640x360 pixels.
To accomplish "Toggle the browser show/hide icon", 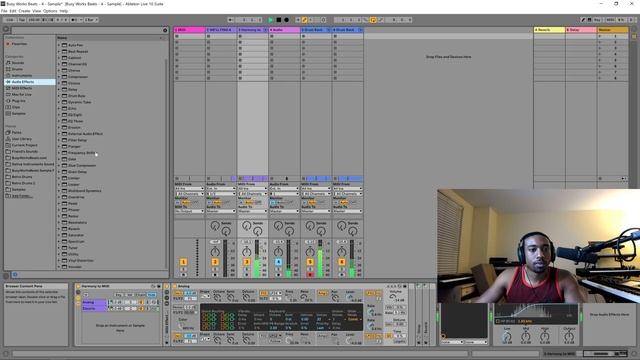I will tap(6, 29).
